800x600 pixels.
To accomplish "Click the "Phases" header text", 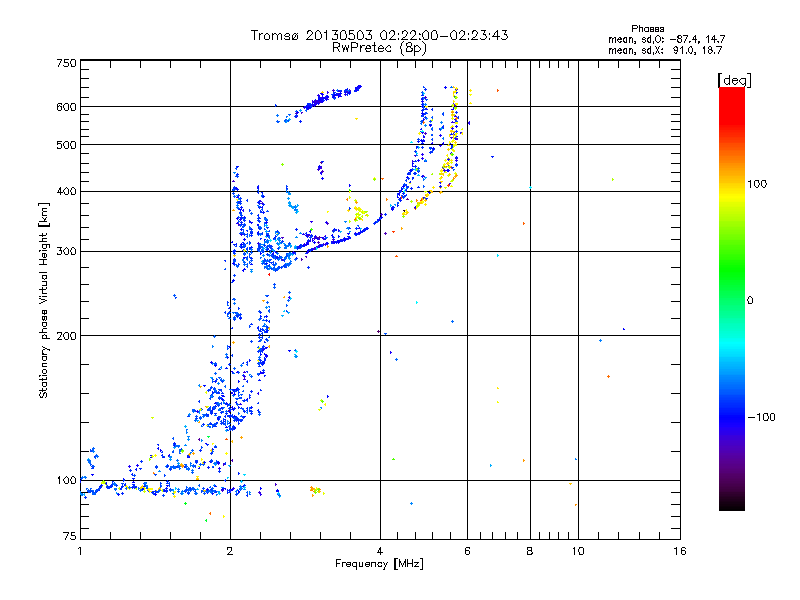I will coord(647,29).
